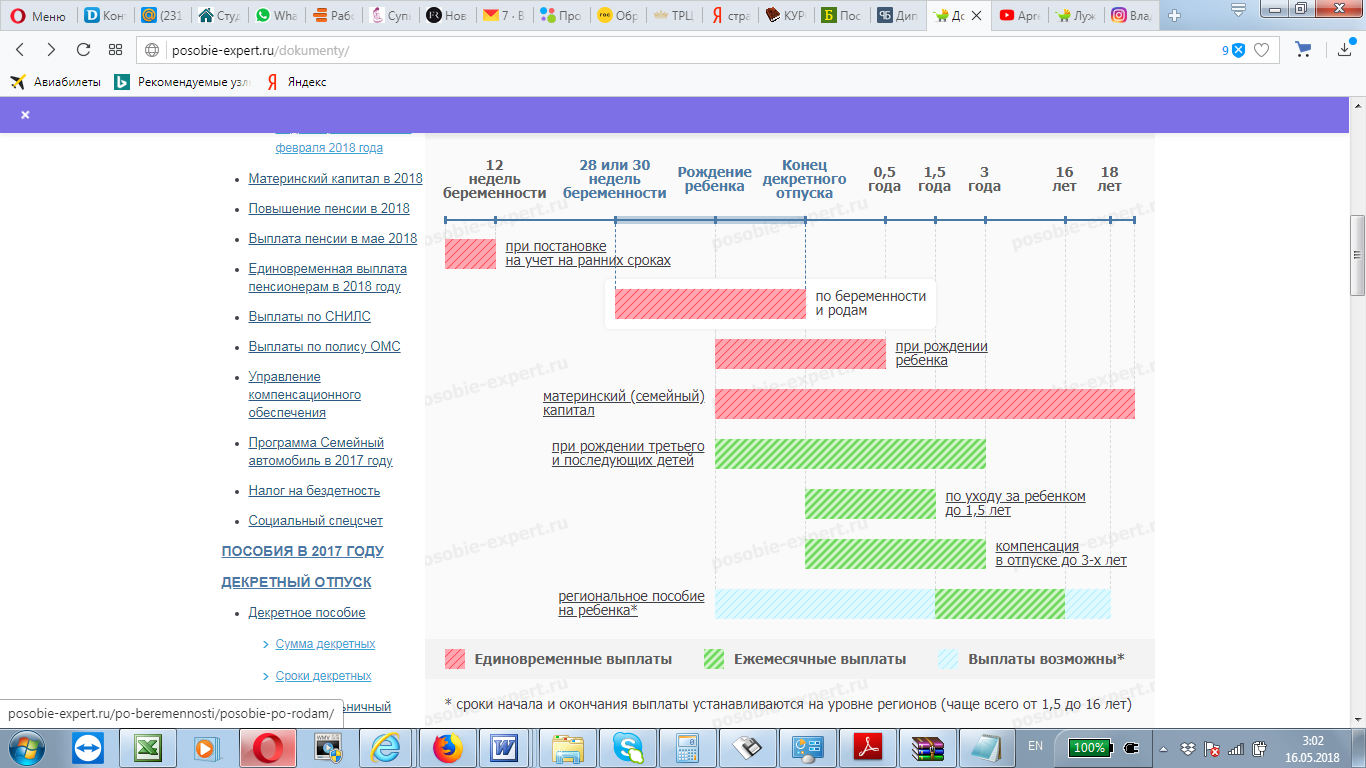1366x768 pixels.
Task: Click the site info globe icon
Action: 152,50
